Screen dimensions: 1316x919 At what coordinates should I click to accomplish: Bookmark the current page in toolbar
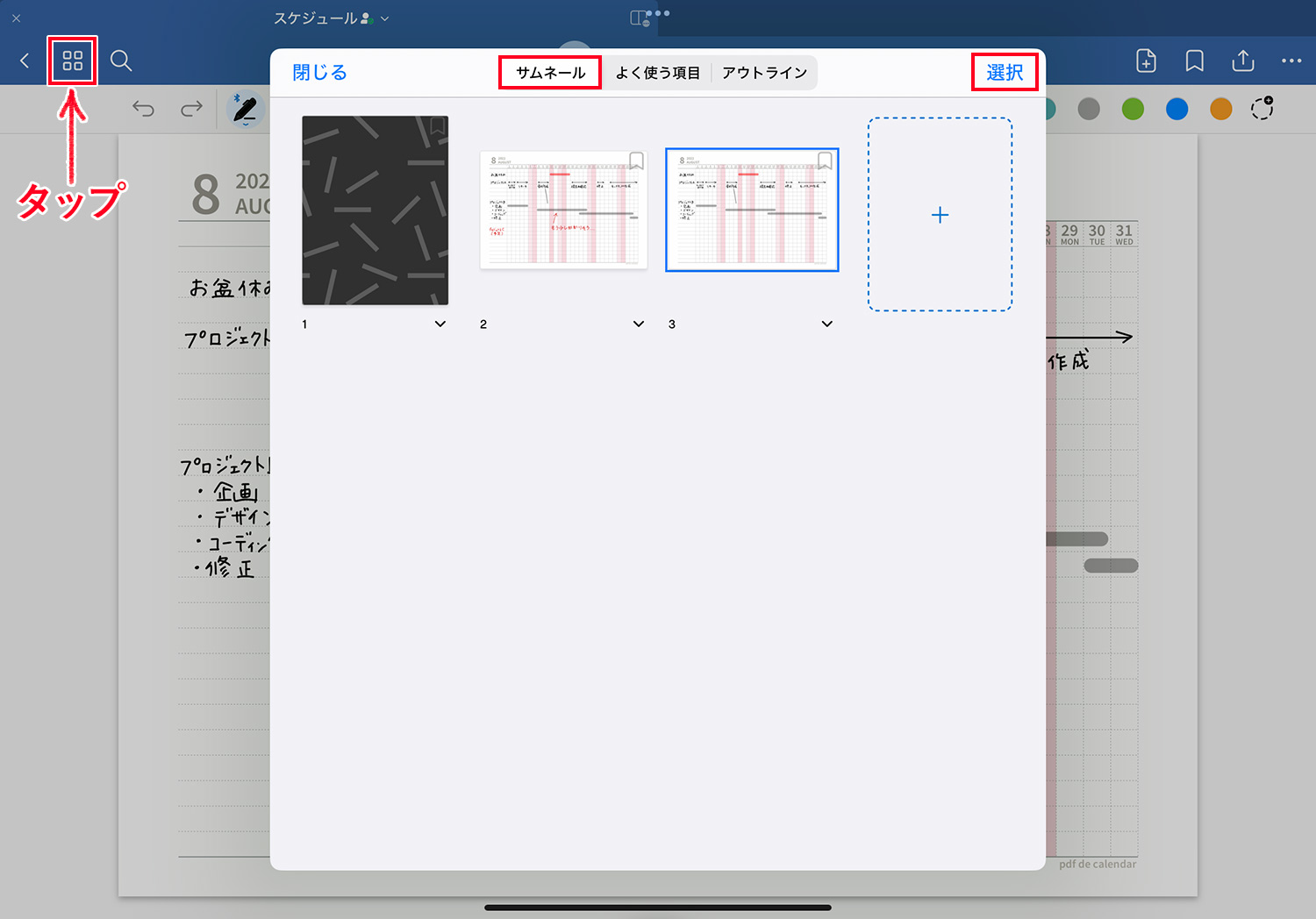click(x=1194, y=61)
